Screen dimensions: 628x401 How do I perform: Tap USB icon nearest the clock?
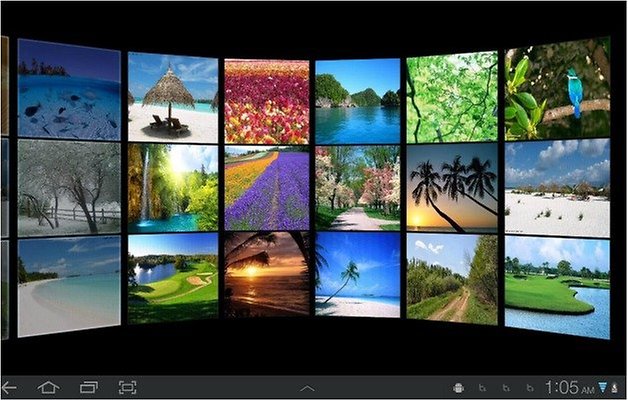pyautogui.click(x=530, y=388)
